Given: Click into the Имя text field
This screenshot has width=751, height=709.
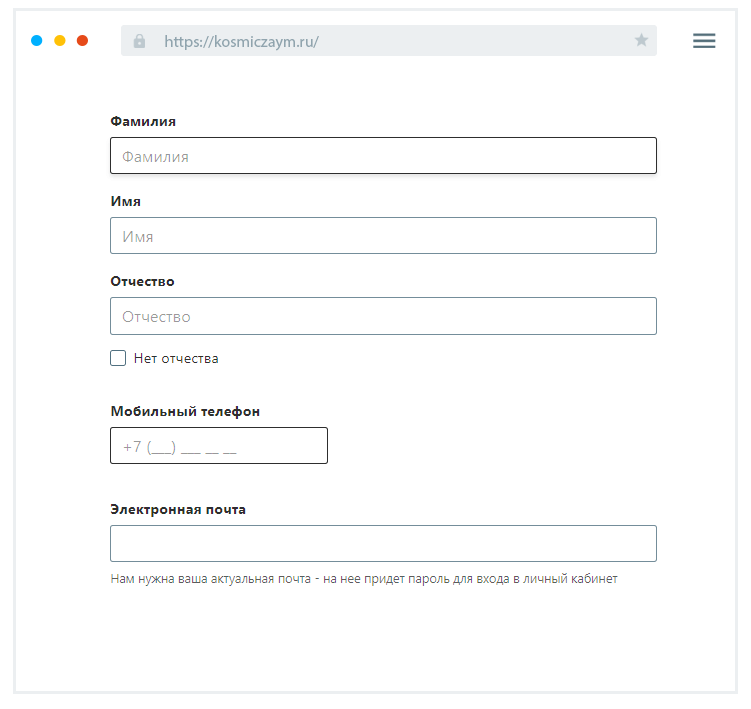Looking at the screenshot, I should (x=383, y=236).
